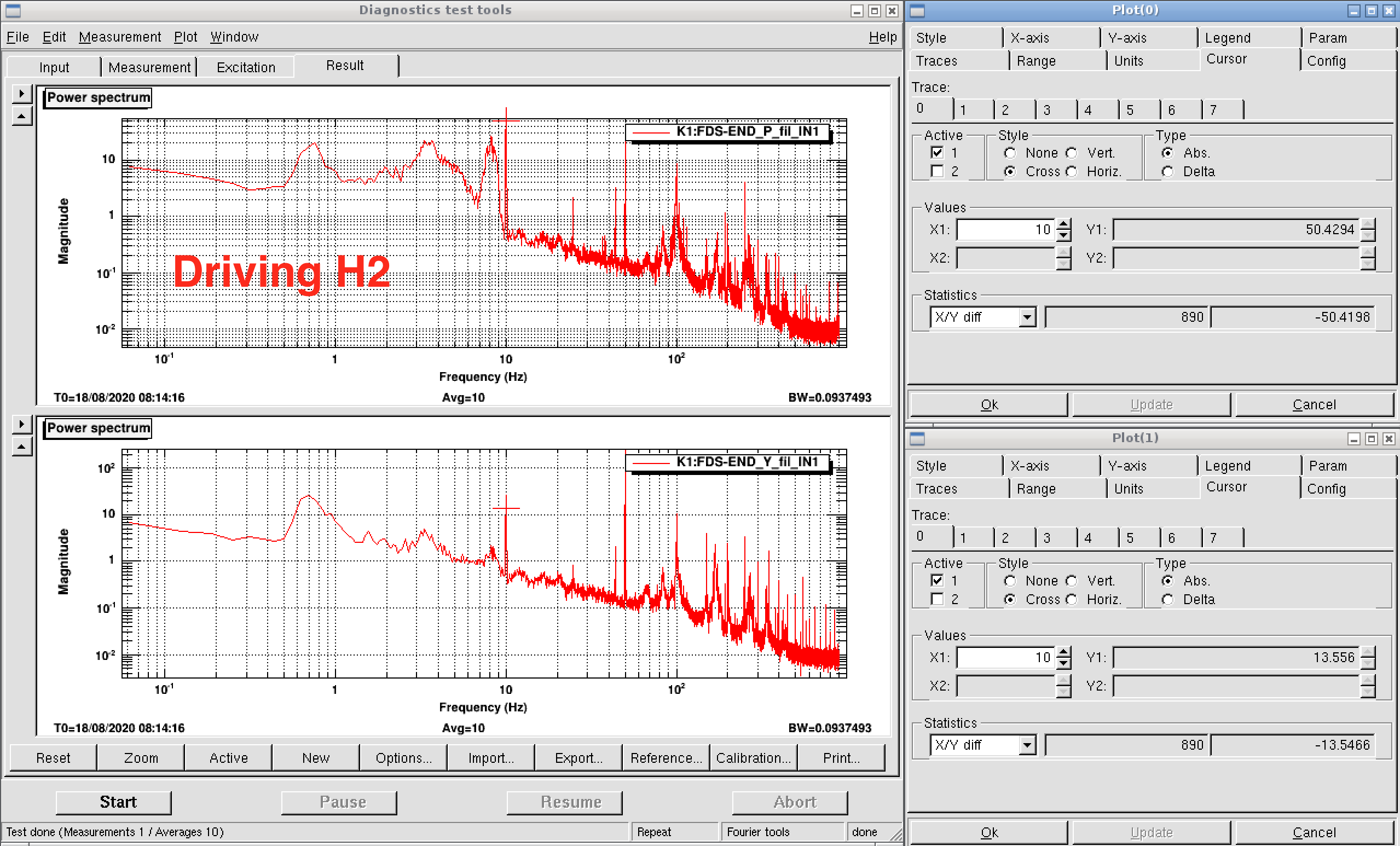Check Active cursor 2 in Plot(0)
The image size is (1400, 846).
tap(937, 172)
